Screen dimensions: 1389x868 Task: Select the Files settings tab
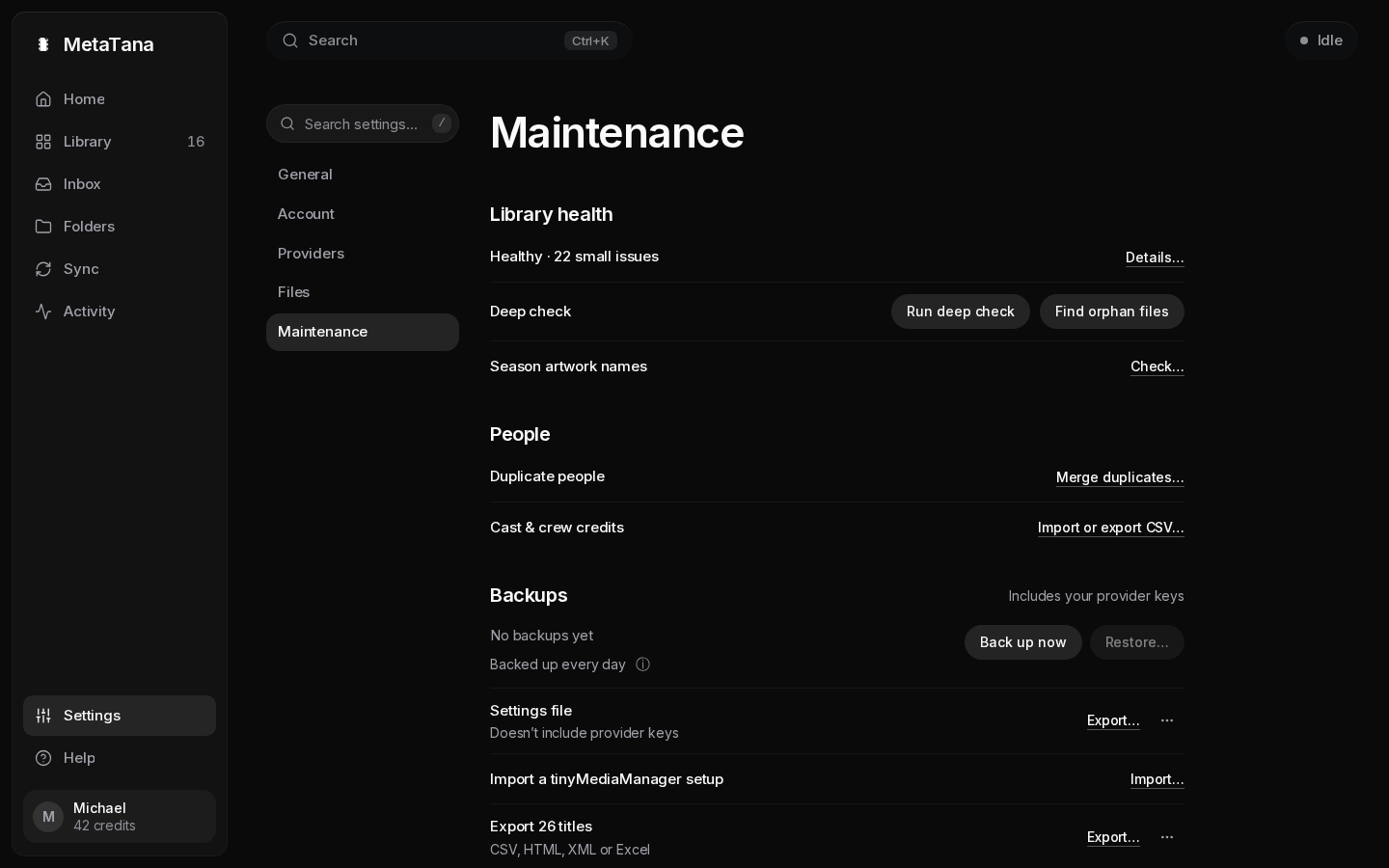click(363, 292)
